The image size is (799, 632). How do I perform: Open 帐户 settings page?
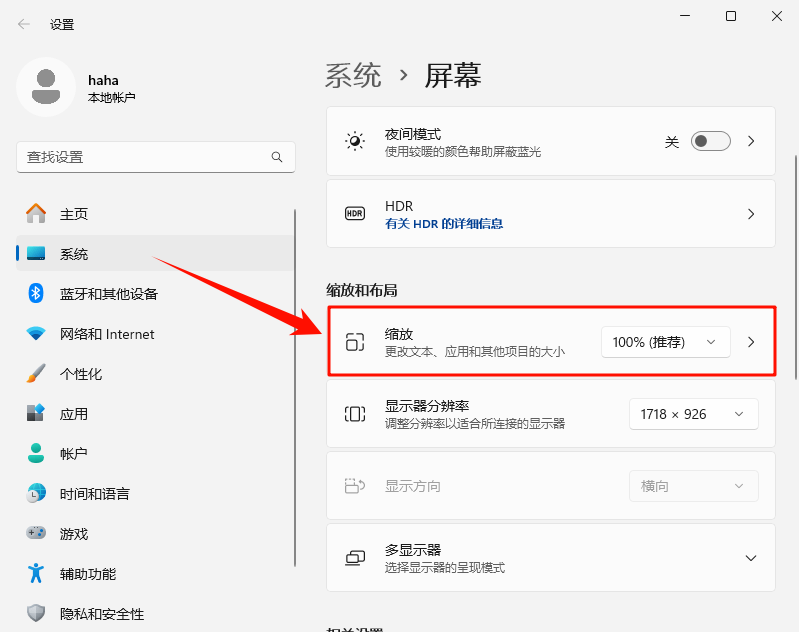(155, 453)
